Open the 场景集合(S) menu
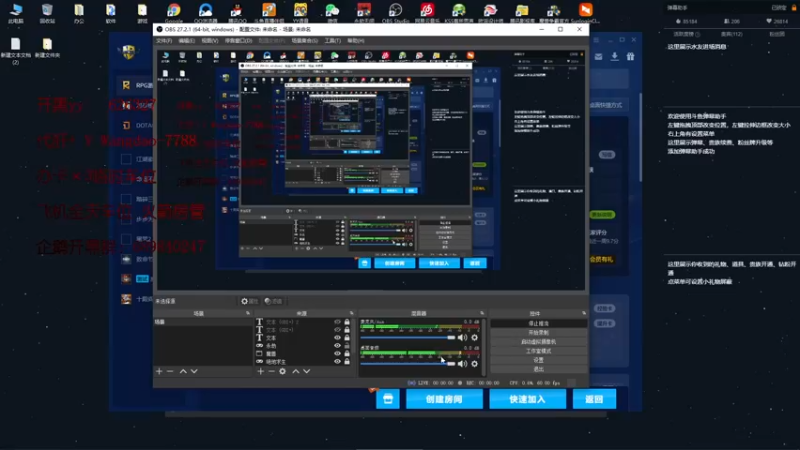 tap(305, 40)
